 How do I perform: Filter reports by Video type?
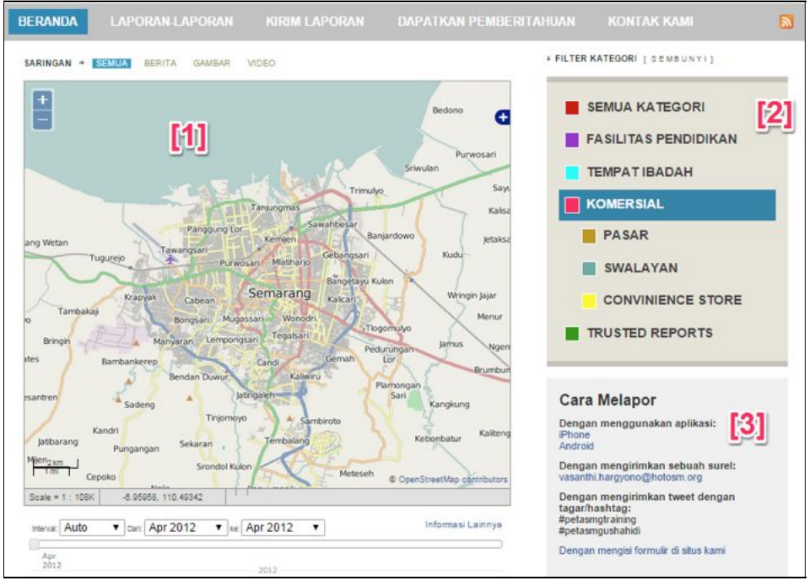pyautogui.click(x=261, y=63)
